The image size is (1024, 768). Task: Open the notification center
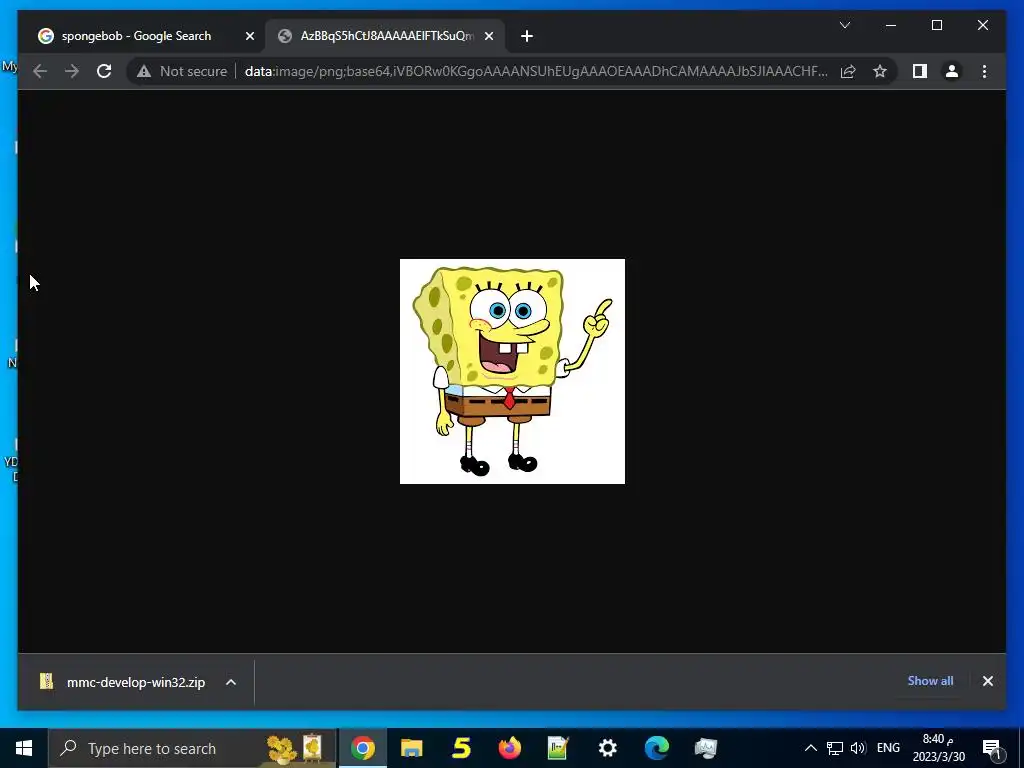click(x=992, y=749)
